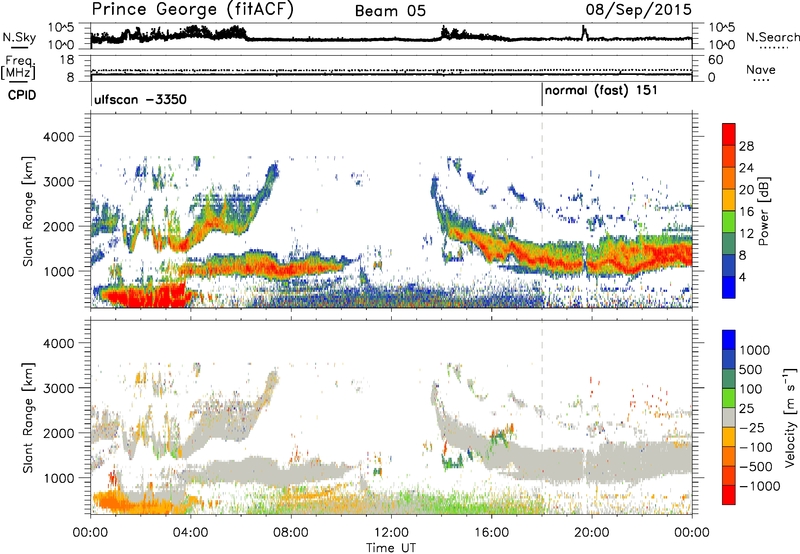This screenshot has height=554, width=800.
Task: Click the '16:00' time axis tick label
Action: (x=491, y=533)
